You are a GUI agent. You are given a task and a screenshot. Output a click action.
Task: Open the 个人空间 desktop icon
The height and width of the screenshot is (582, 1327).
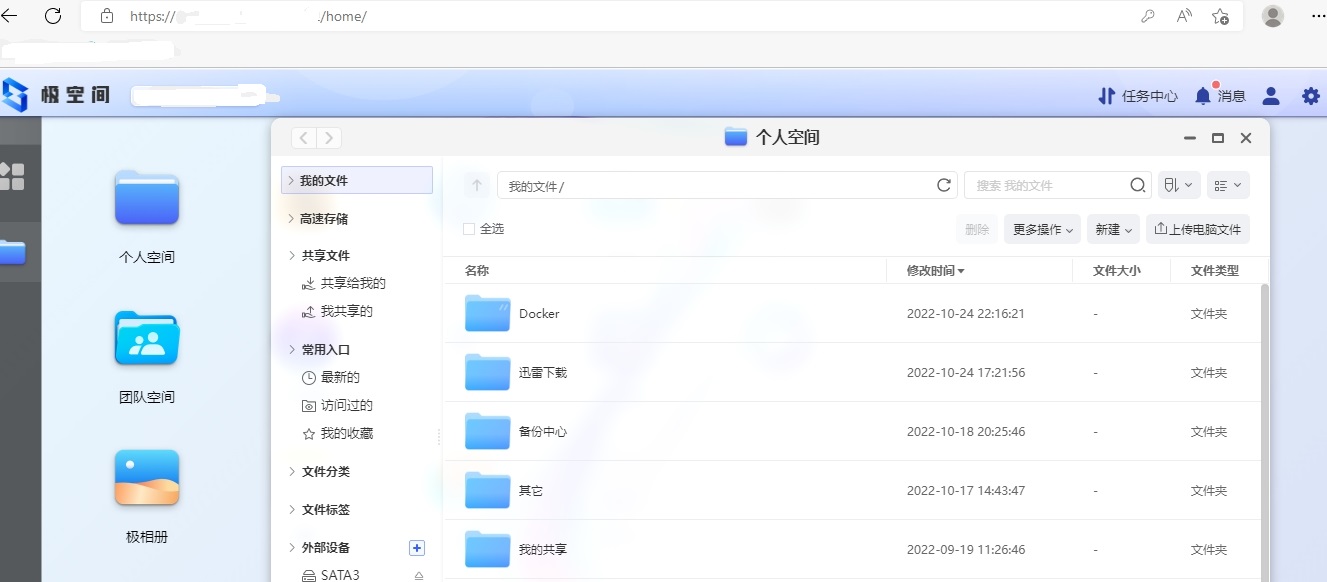[146, 198]
